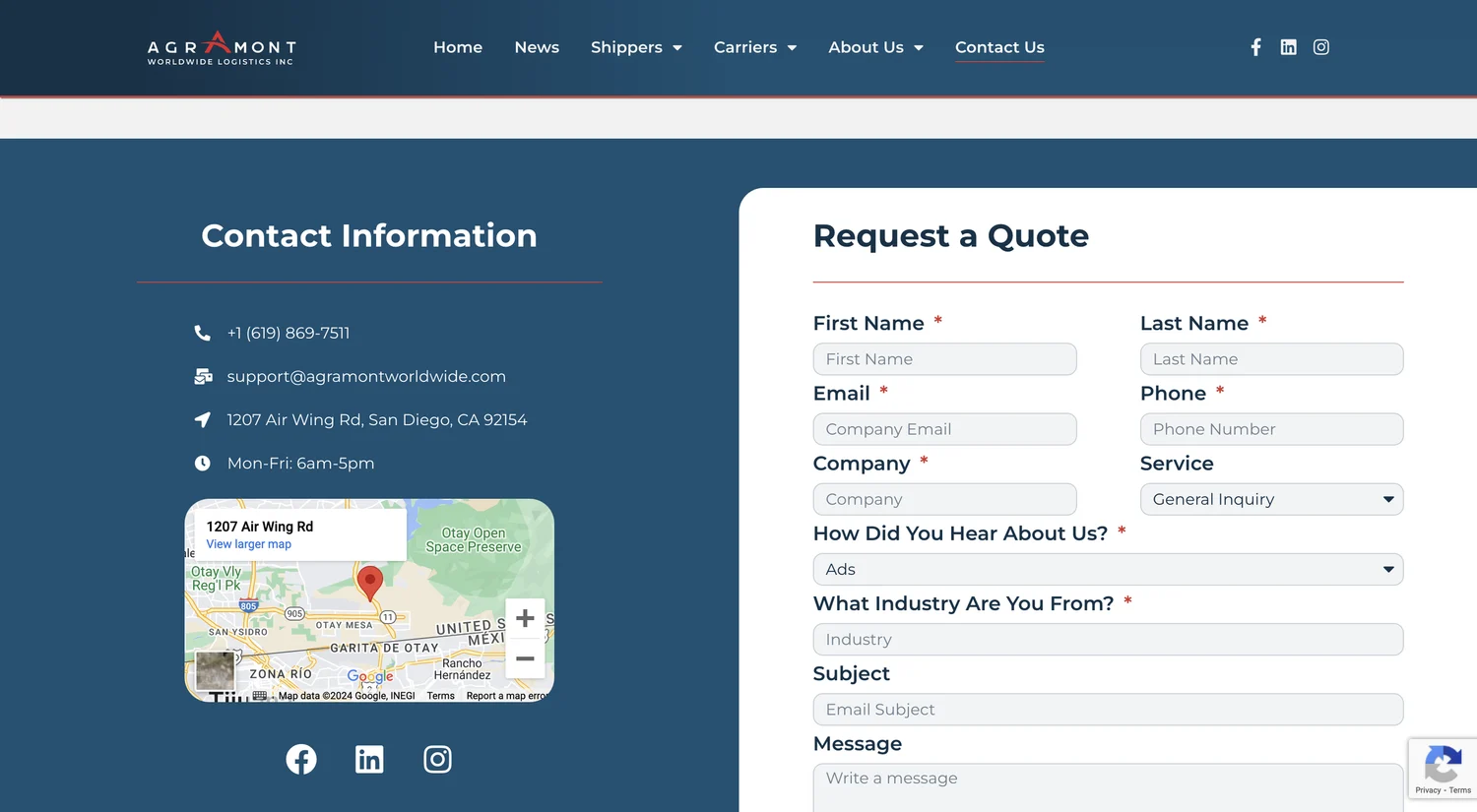
Task: Click View larger map link
Action: pos(249,544)
